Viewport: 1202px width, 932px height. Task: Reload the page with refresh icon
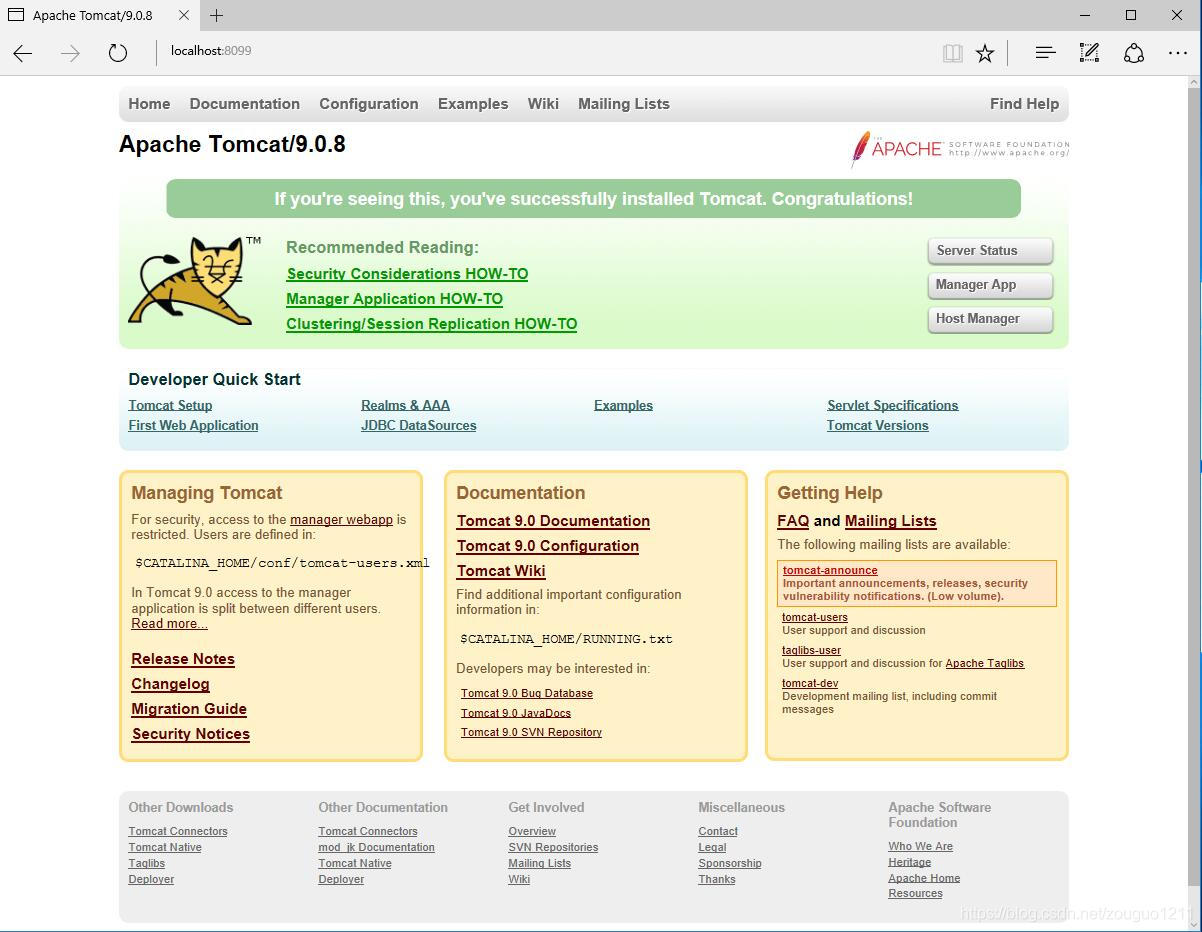pyautogui.click(x=118, y=53)
